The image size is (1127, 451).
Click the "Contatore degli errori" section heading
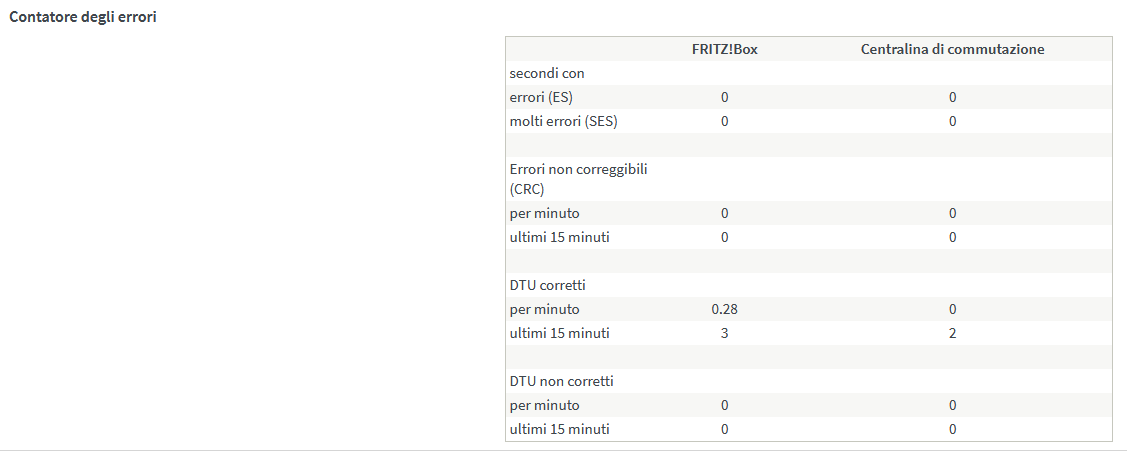point(82,19)
